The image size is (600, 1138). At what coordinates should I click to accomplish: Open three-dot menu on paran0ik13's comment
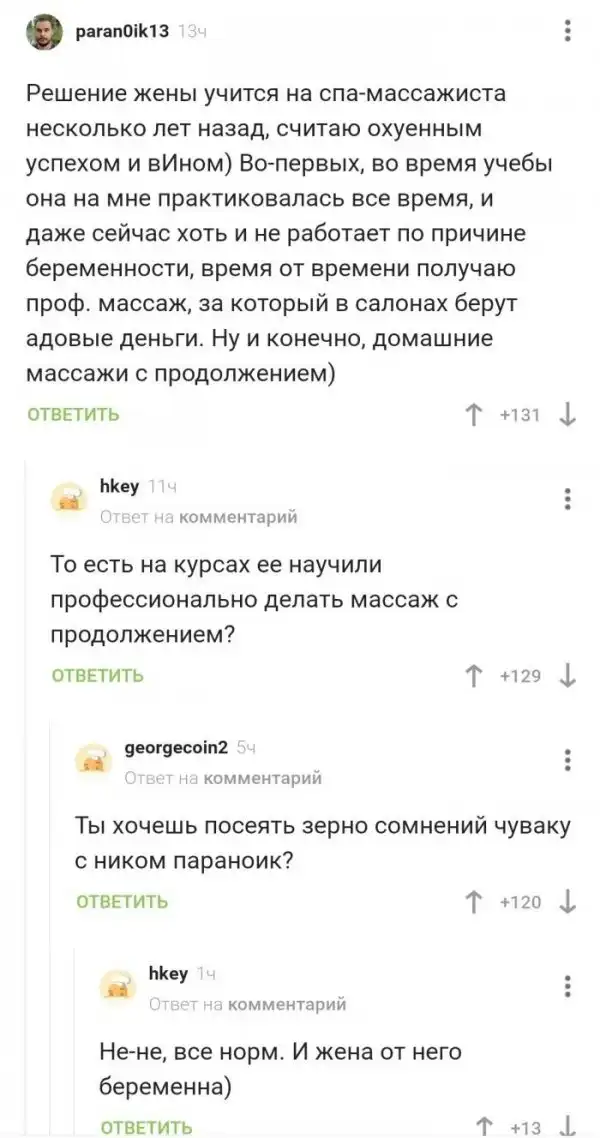coord(568,33)
